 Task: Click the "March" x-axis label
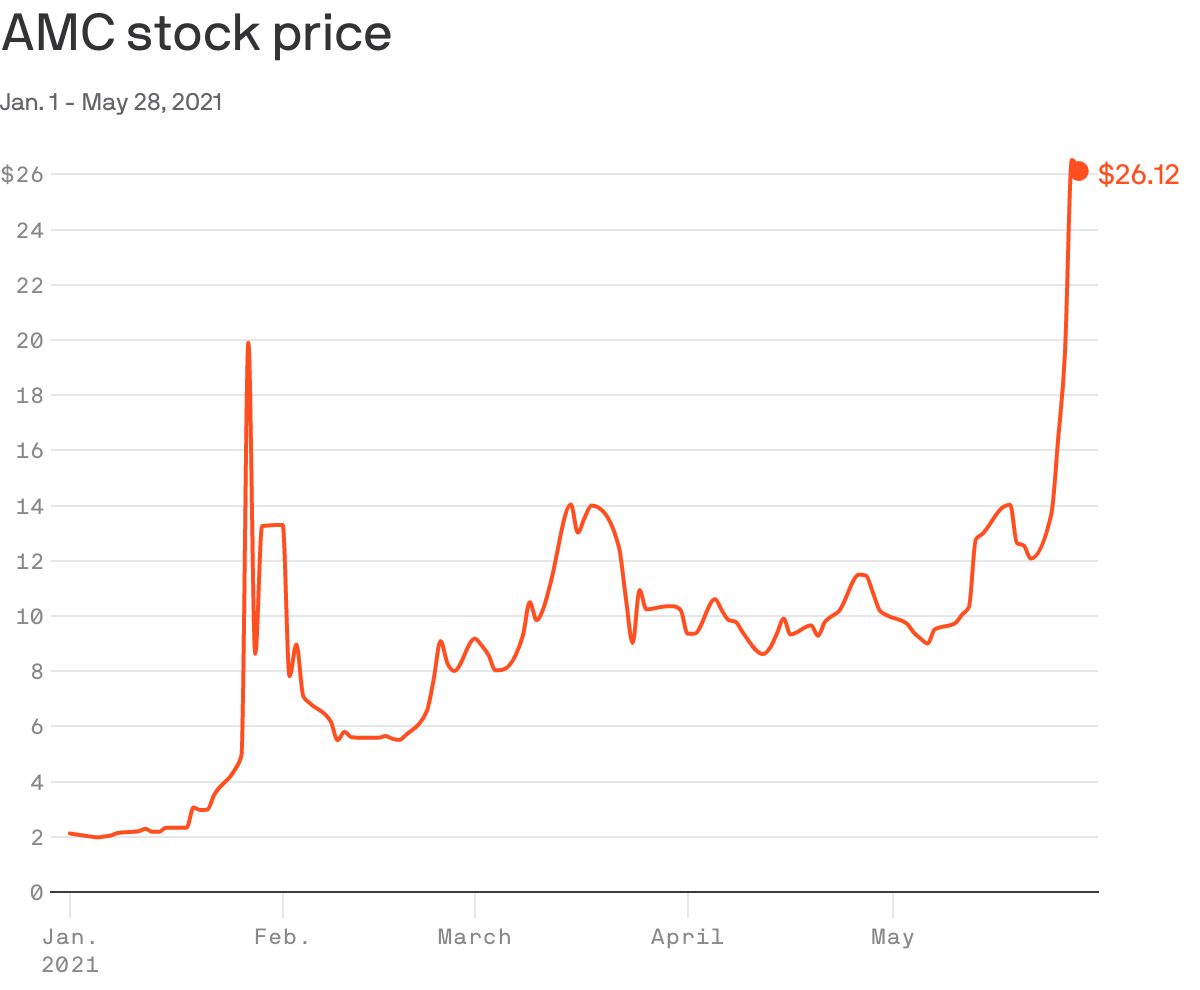[475, 937]
